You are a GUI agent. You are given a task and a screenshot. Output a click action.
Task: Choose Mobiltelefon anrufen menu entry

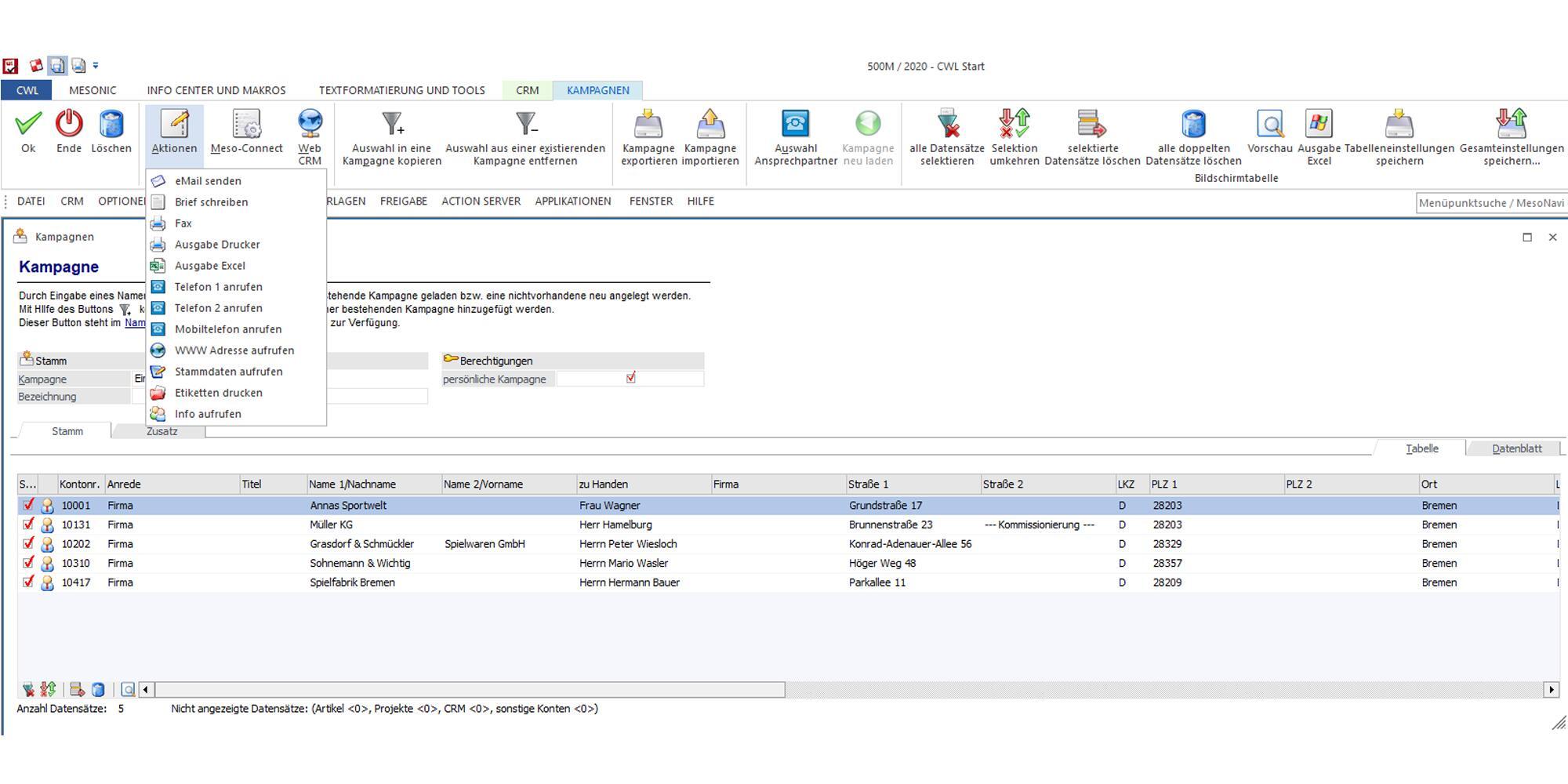pos(236,329)
